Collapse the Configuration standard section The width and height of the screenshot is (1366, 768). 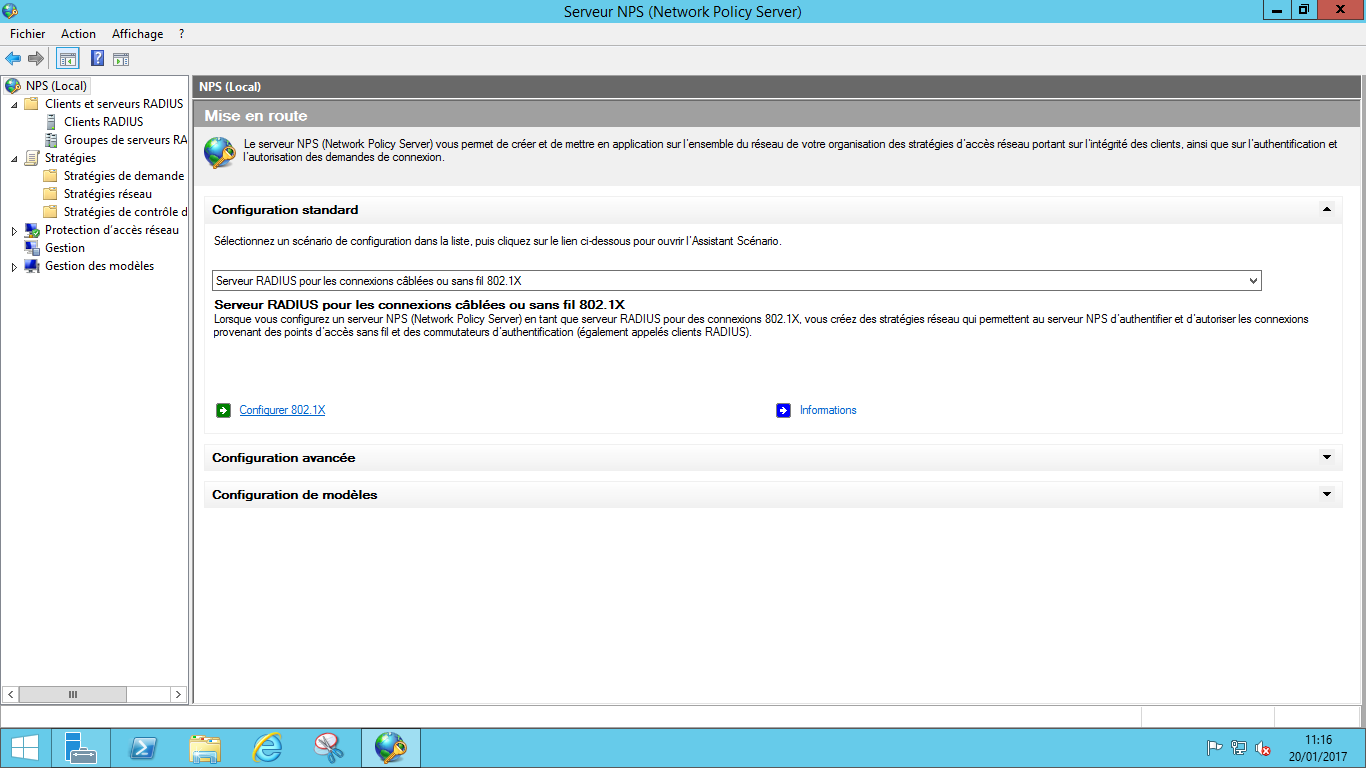point(1326,210)
